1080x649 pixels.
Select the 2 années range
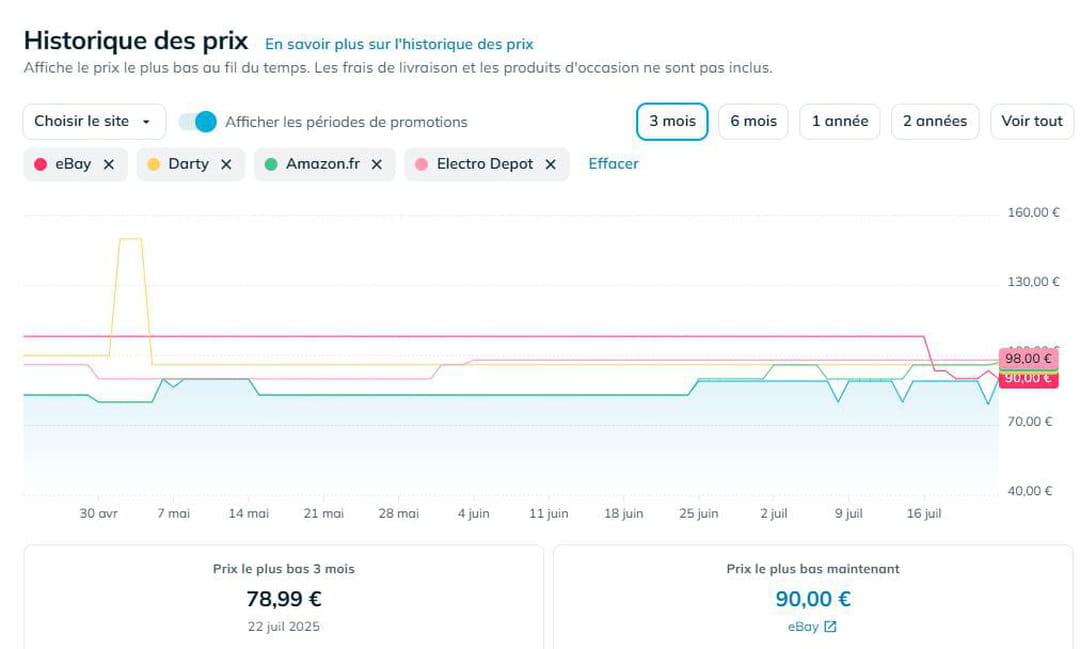point(935,122)
